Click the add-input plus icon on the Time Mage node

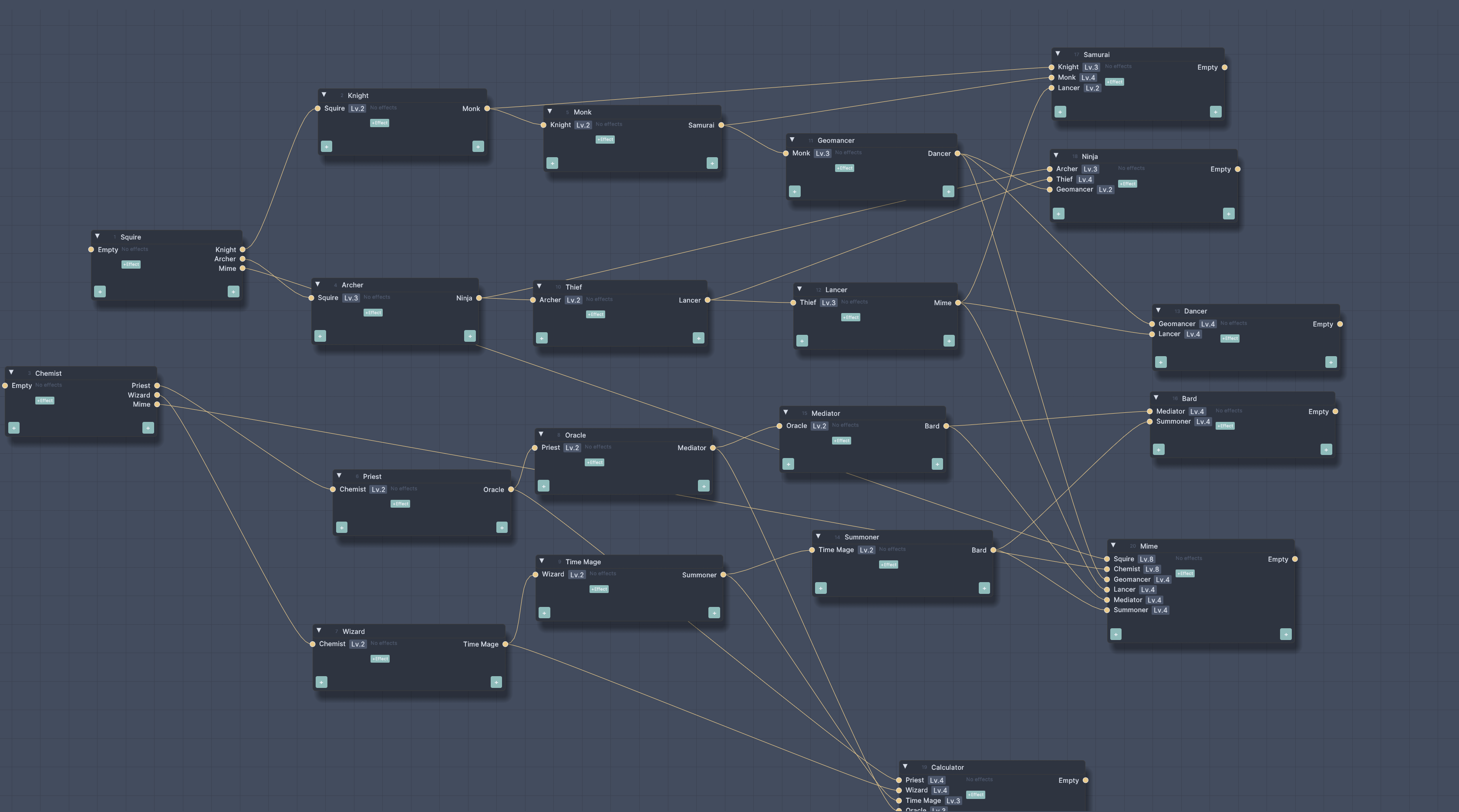click(x=544, y=612)
